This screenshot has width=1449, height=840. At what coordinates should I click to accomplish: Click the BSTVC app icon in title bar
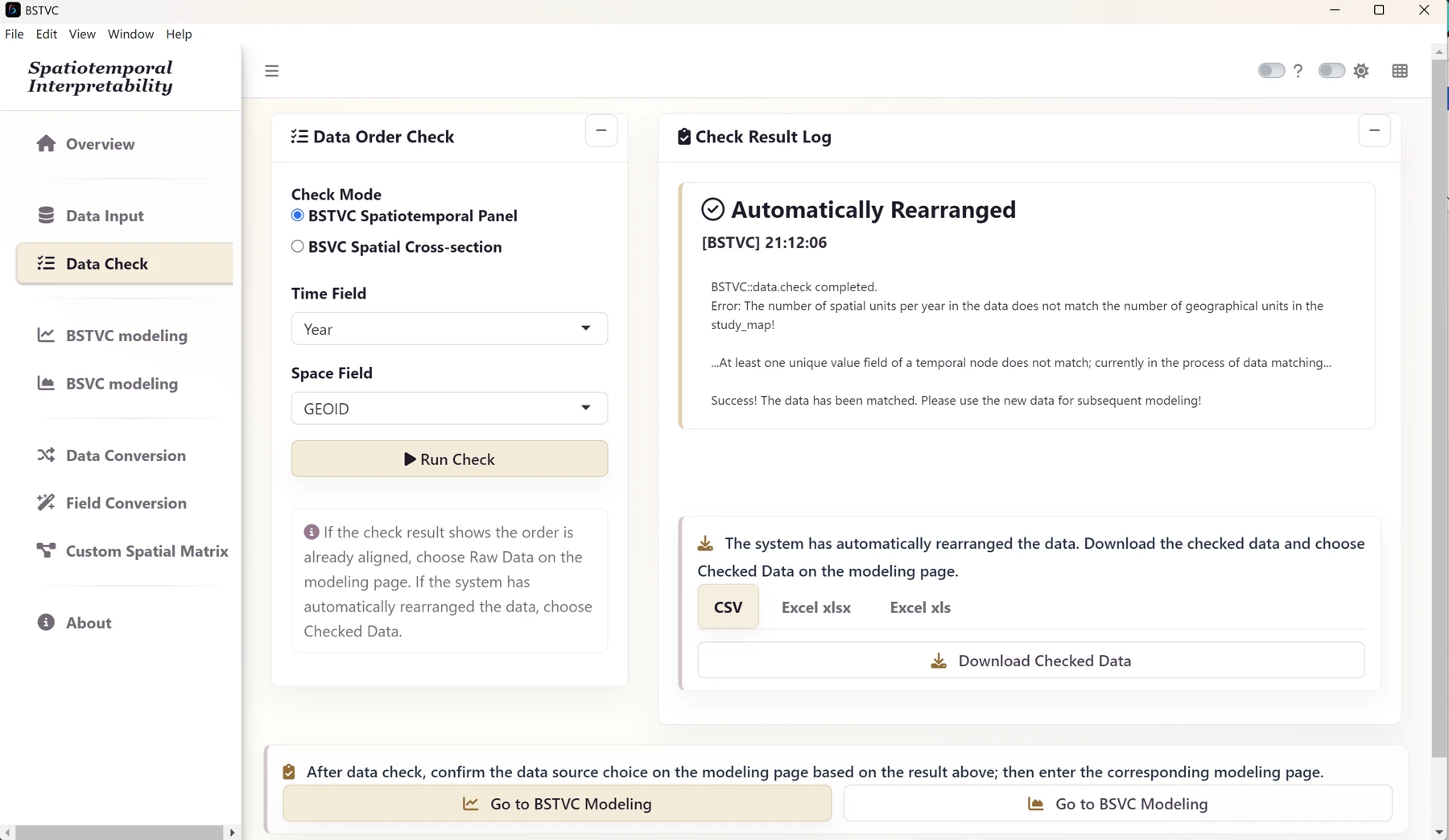pos(12,10)
